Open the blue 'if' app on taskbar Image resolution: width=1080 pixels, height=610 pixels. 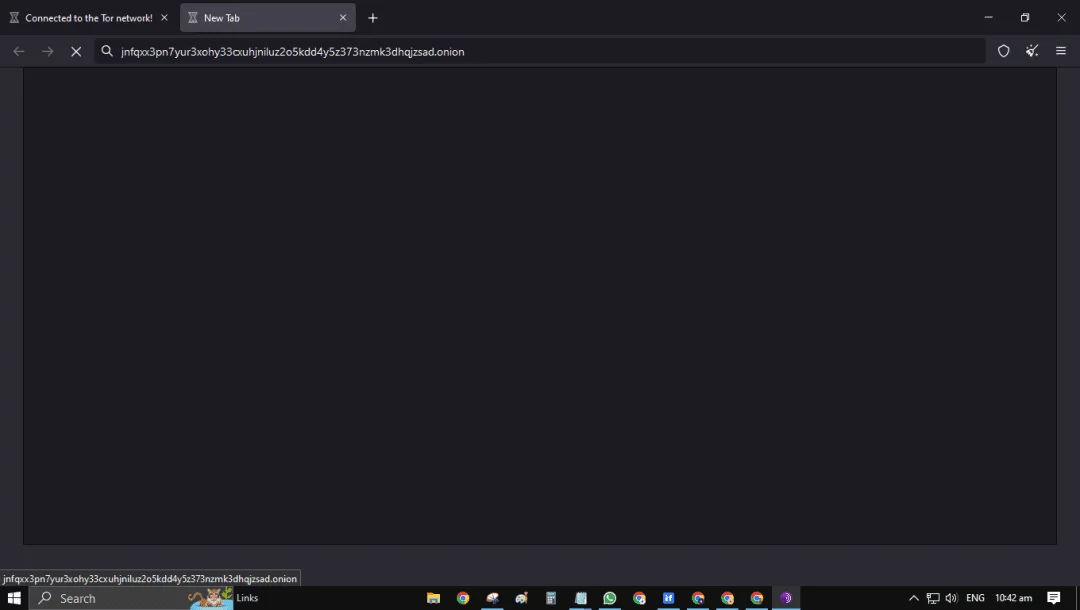[668, 598]
